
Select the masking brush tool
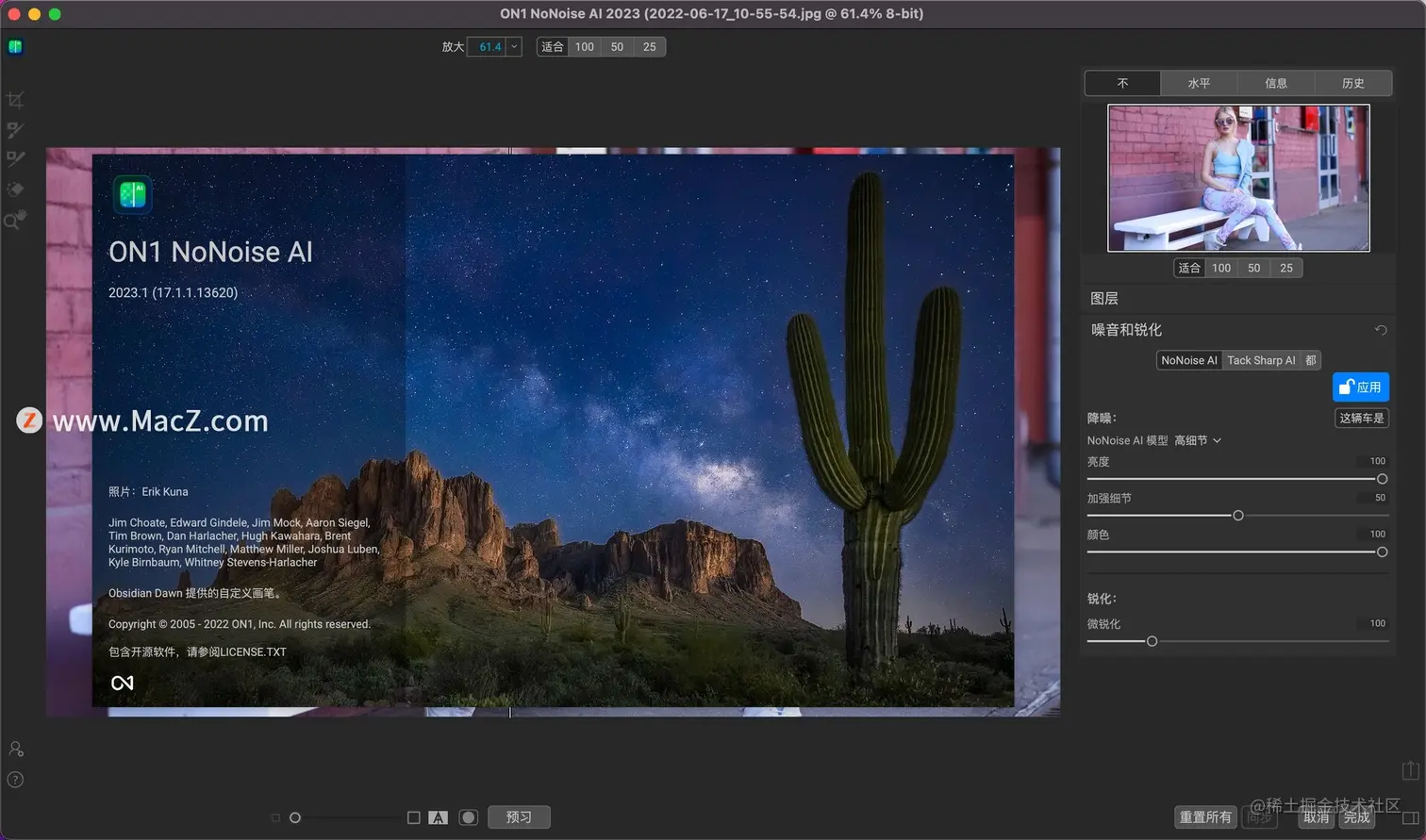click(x=15, y=130)
